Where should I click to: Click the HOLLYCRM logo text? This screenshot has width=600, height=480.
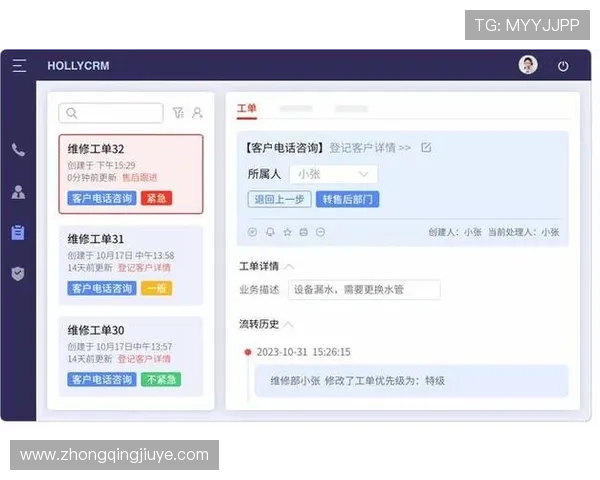tap(78, 65)
